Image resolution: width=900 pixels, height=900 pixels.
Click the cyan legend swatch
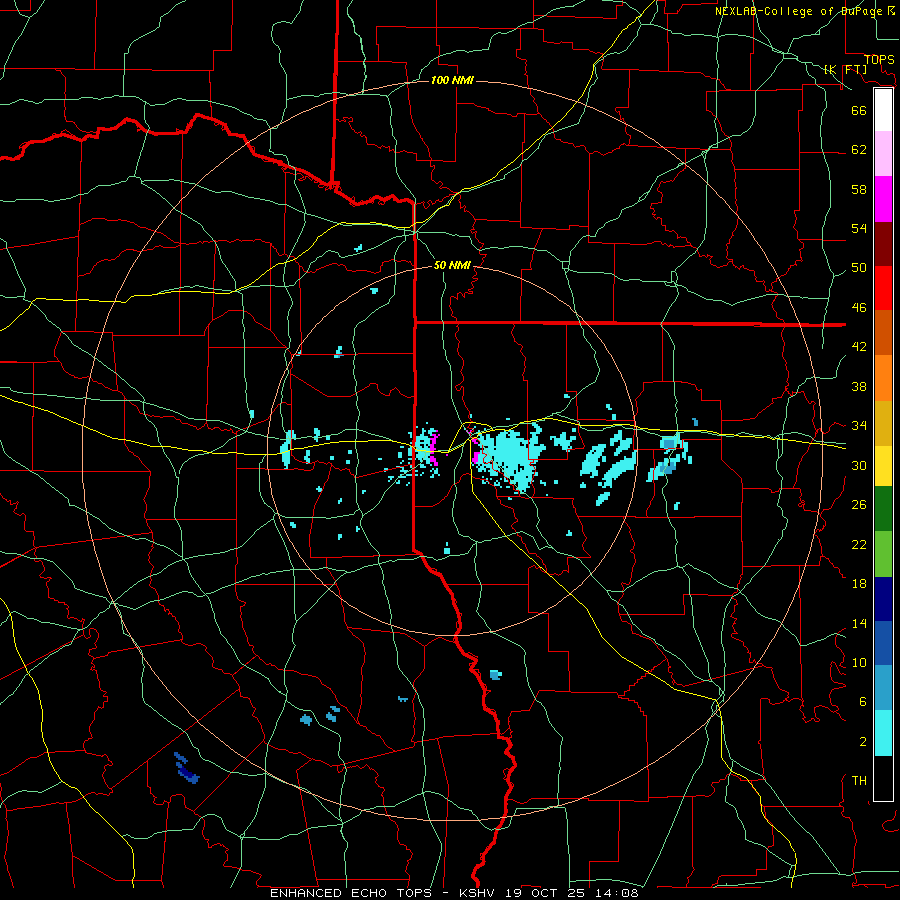click(x=883, y=733)
